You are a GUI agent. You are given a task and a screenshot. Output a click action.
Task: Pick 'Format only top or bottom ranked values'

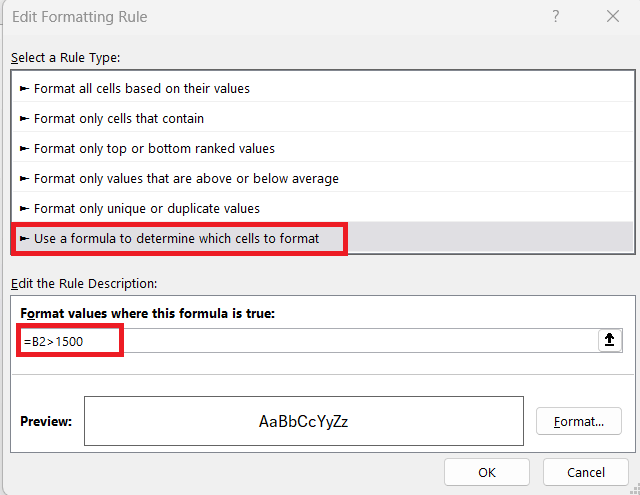154,148
